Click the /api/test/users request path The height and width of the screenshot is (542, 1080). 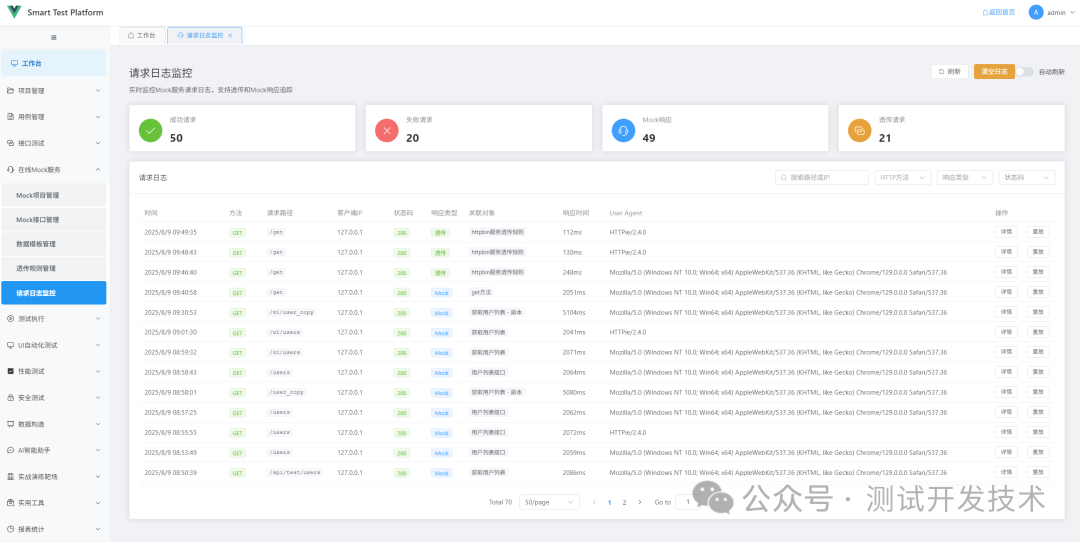pos(295,472)
